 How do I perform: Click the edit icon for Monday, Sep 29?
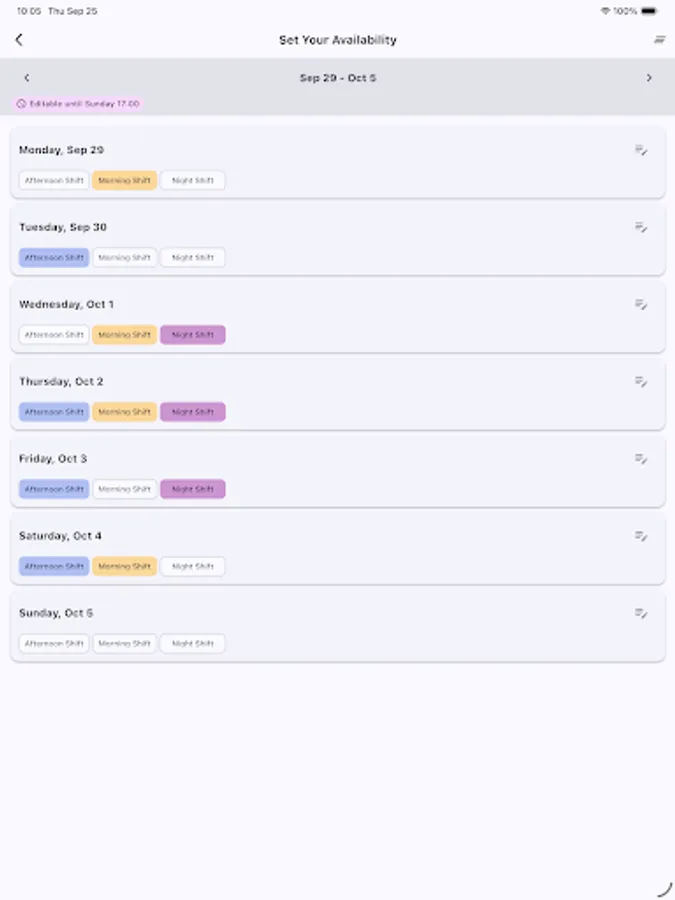click(x=641, y=148)
